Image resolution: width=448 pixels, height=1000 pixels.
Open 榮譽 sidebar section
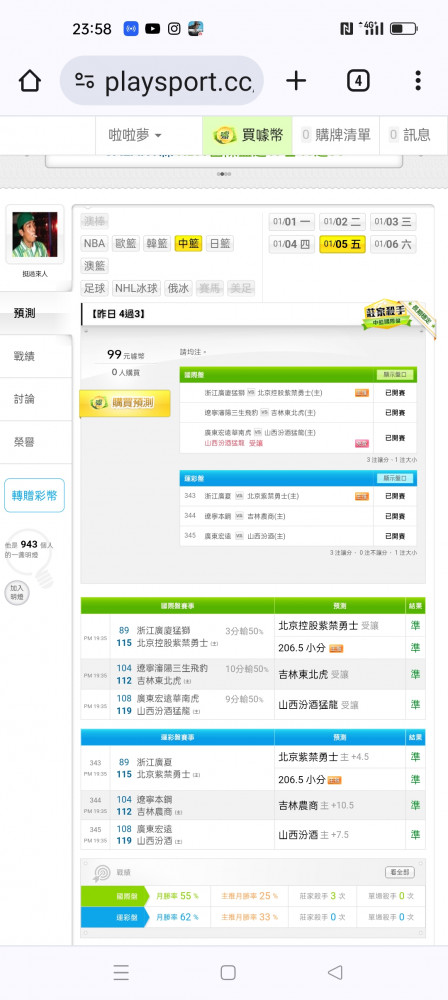(x=36, y=442)
